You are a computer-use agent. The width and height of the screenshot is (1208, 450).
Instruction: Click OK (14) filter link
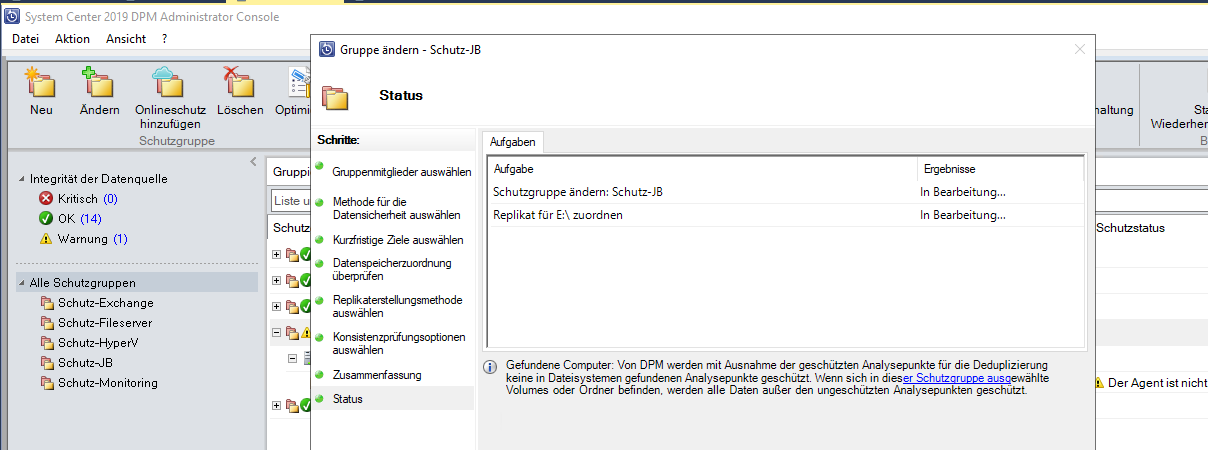click(79, 219)
